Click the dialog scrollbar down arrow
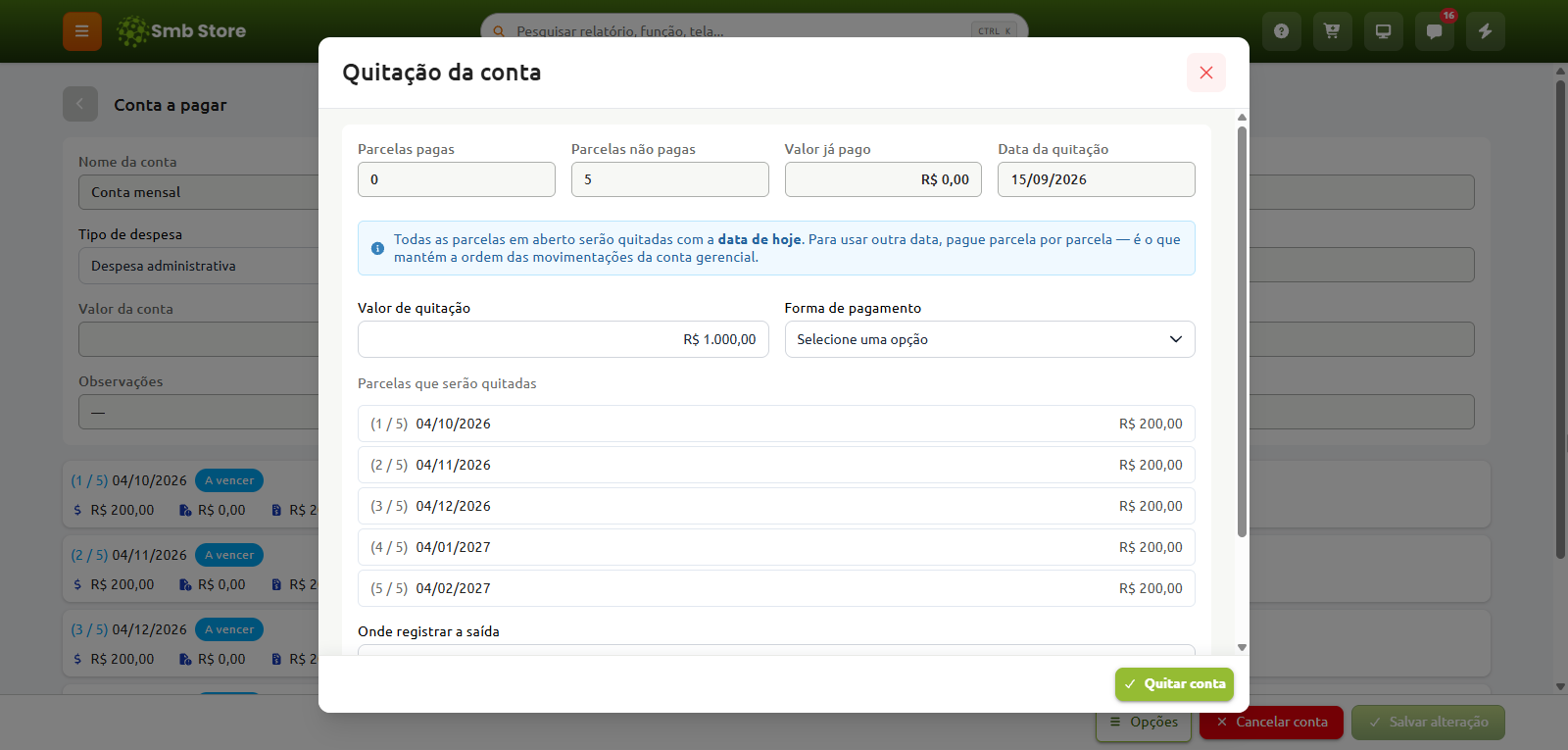1568x750 pixels. pos(1242,647)
